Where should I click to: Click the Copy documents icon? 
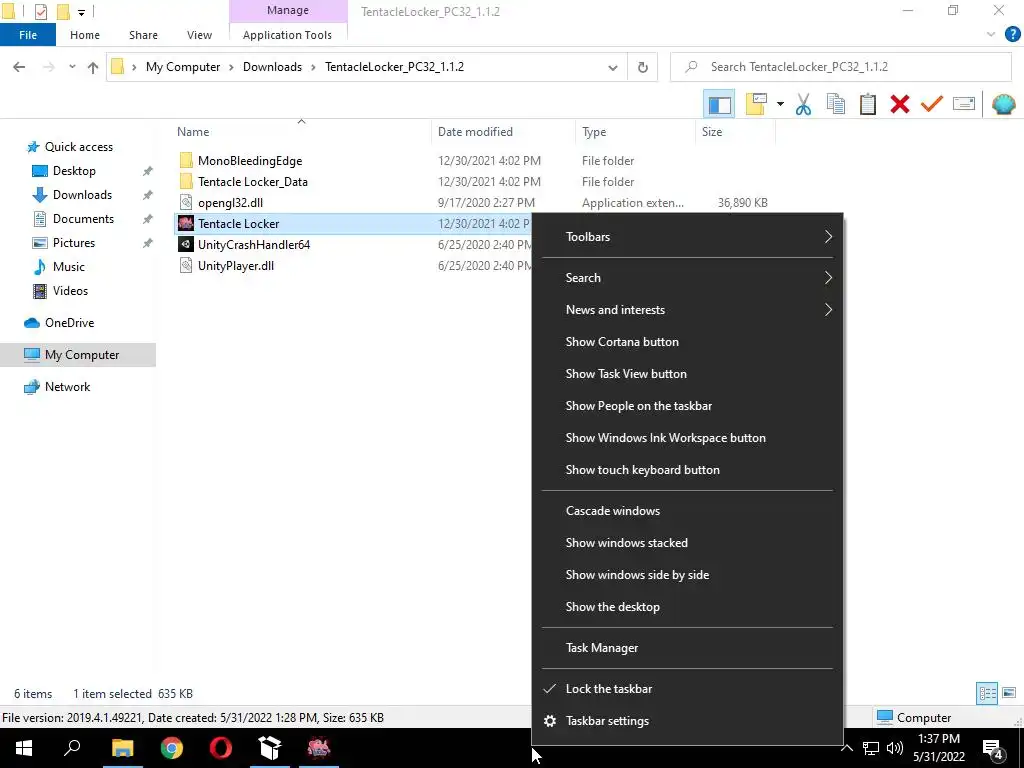(836, 104)
